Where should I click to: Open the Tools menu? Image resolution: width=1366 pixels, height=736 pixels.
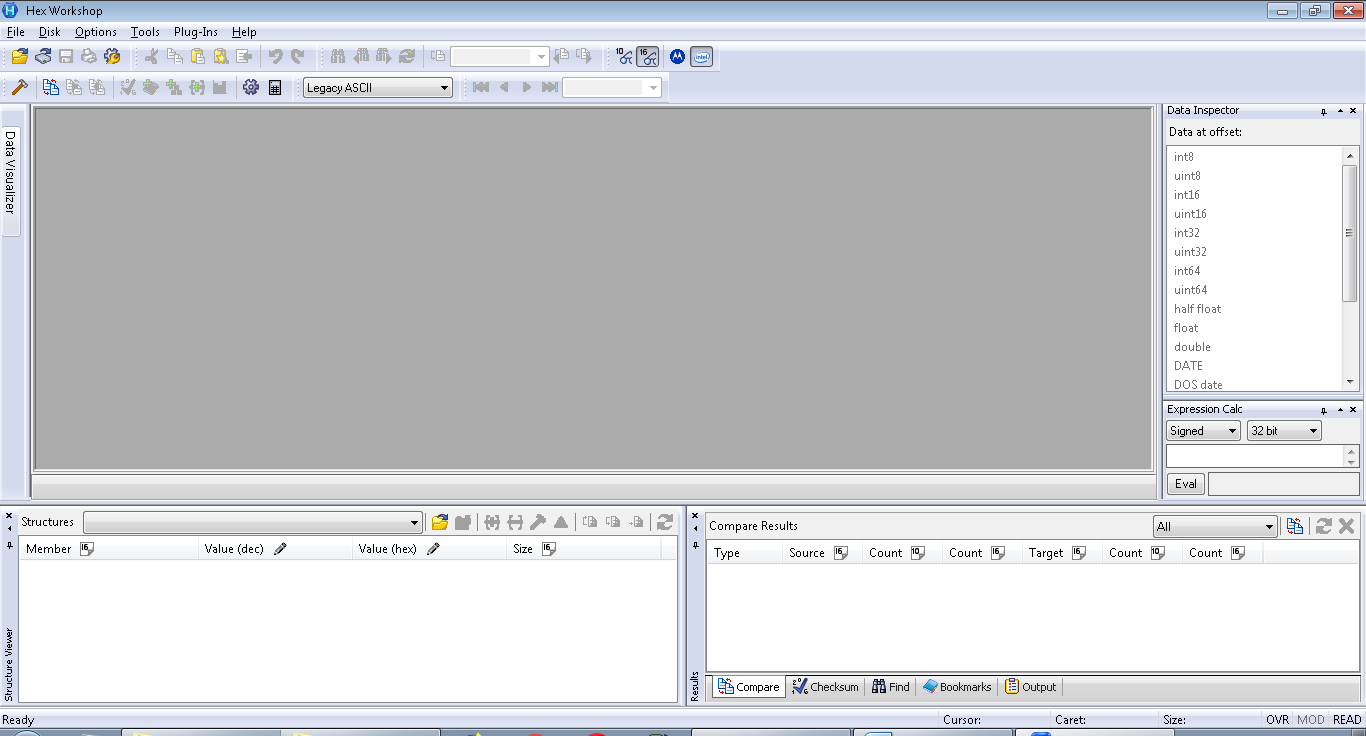point(145,32)
